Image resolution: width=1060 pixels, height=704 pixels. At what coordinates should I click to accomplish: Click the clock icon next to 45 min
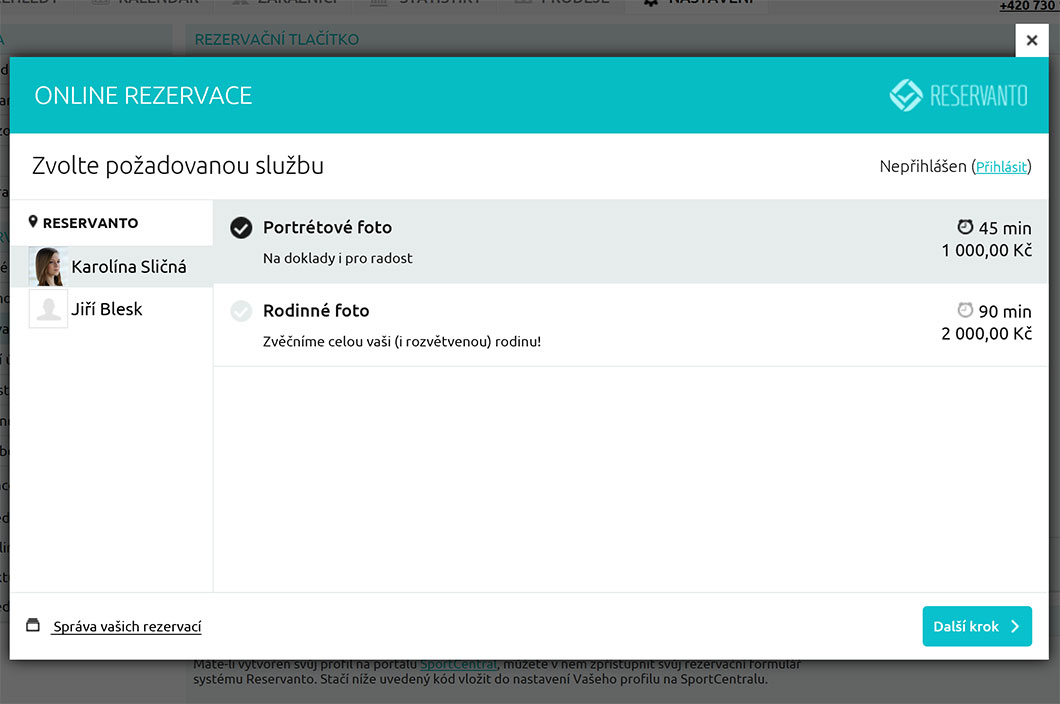(x=965, y=226)
